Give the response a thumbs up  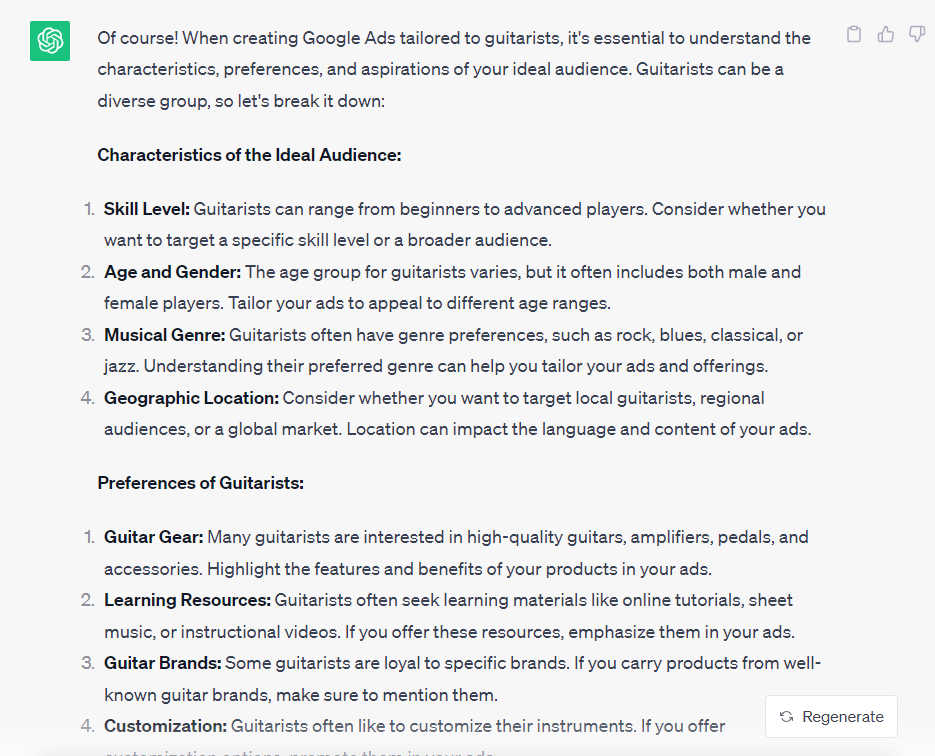pyautogui.click(x=885, y=35)
